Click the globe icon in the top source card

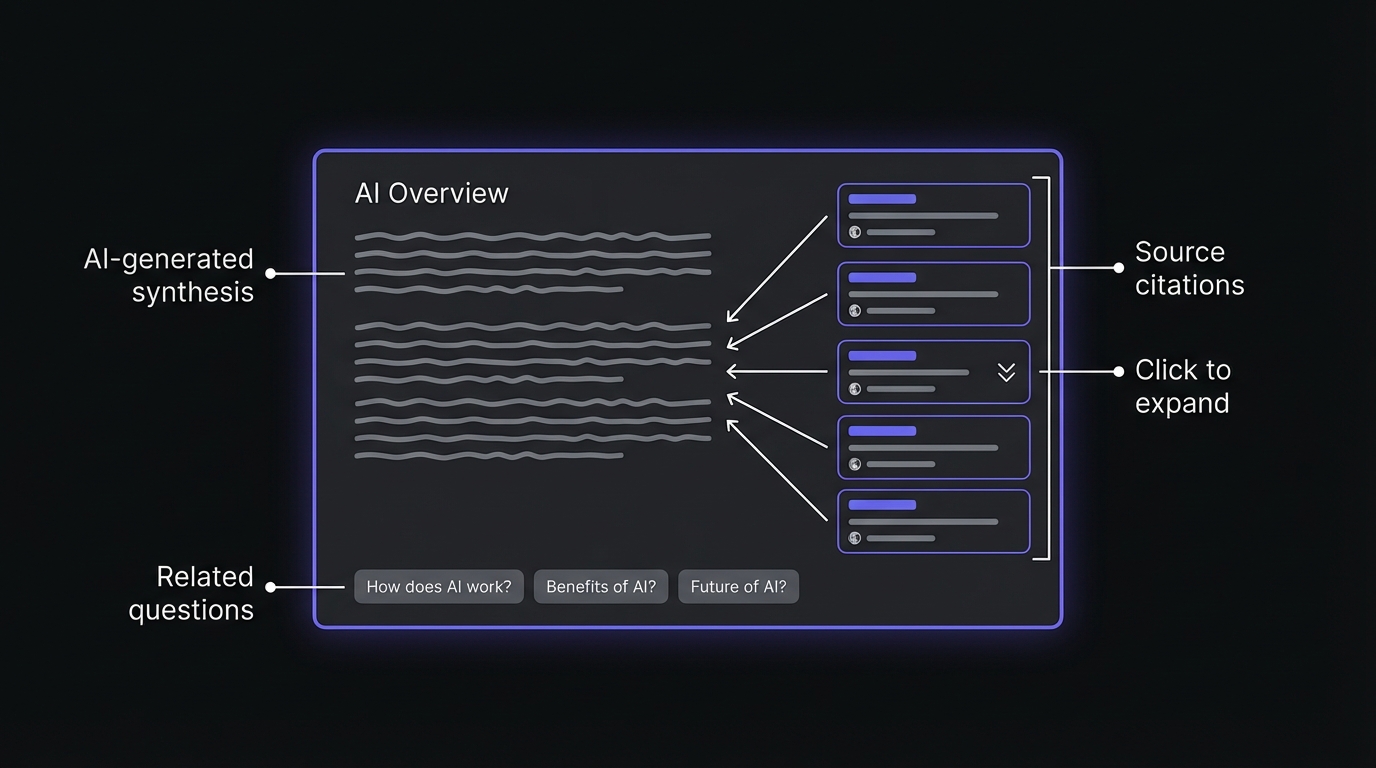pos(855,232)
